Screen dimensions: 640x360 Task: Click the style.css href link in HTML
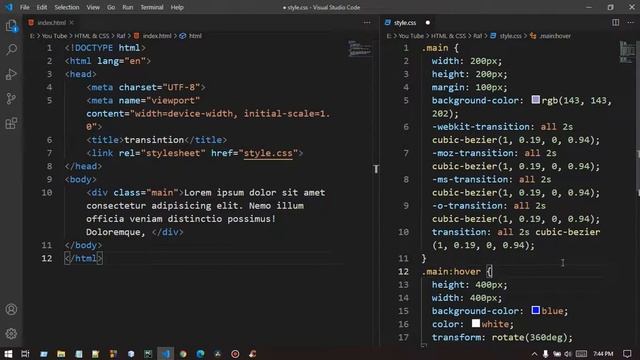pos(268,153)
